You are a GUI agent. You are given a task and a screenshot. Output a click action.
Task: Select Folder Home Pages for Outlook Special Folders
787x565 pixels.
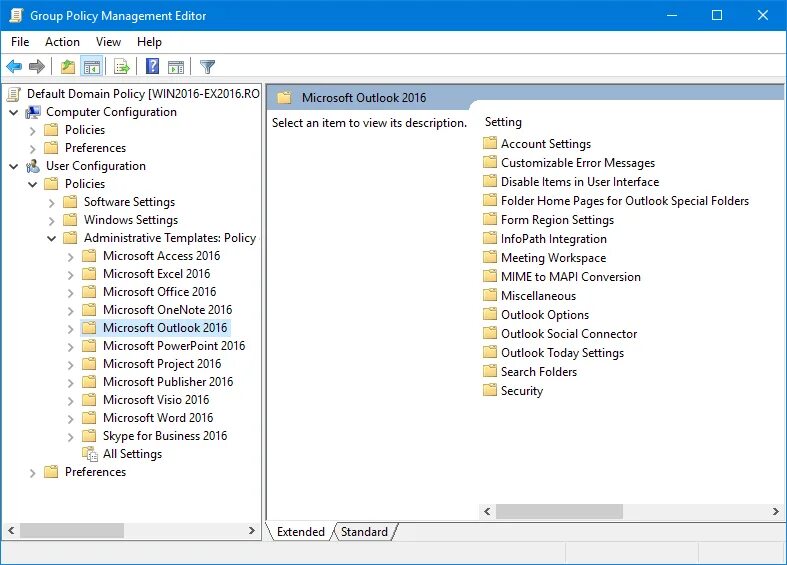tap(624, 201)
